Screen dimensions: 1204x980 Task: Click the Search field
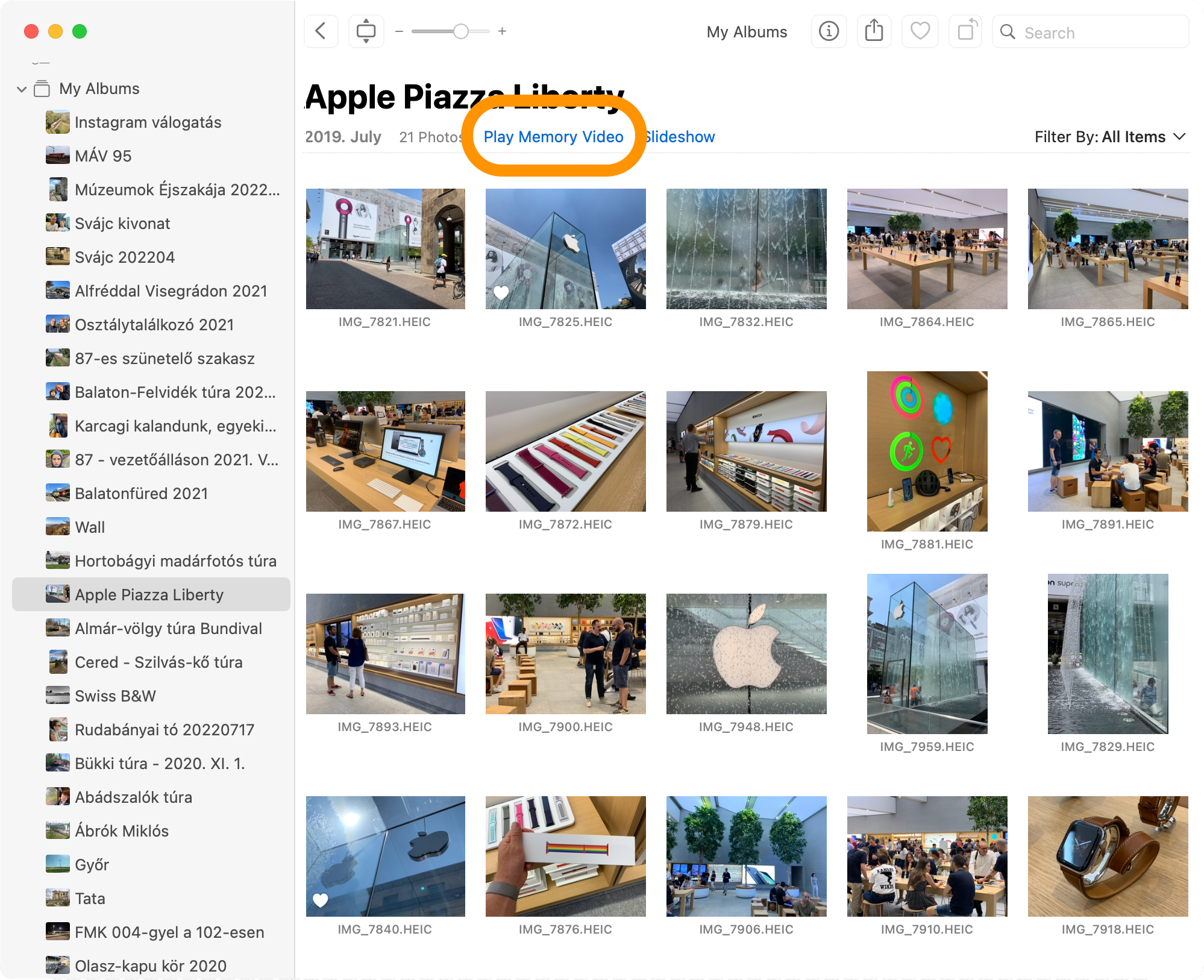1091,32
